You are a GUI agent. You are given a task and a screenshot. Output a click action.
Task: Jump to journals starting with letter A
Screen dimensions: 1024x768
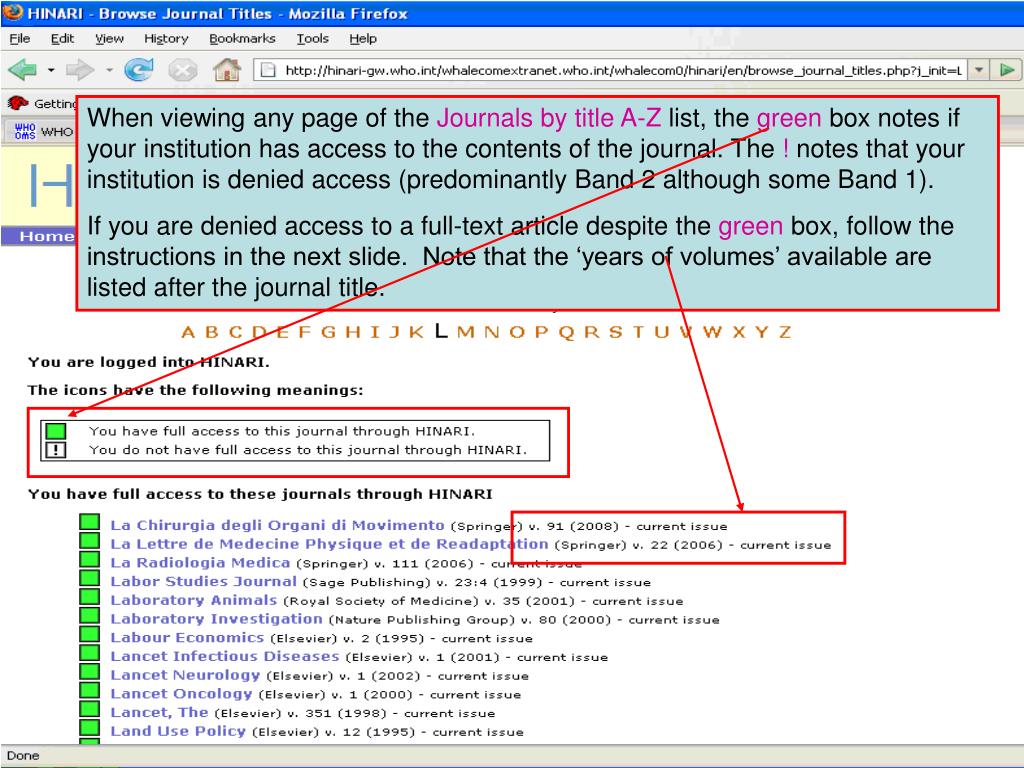click(x=187, y=332)
